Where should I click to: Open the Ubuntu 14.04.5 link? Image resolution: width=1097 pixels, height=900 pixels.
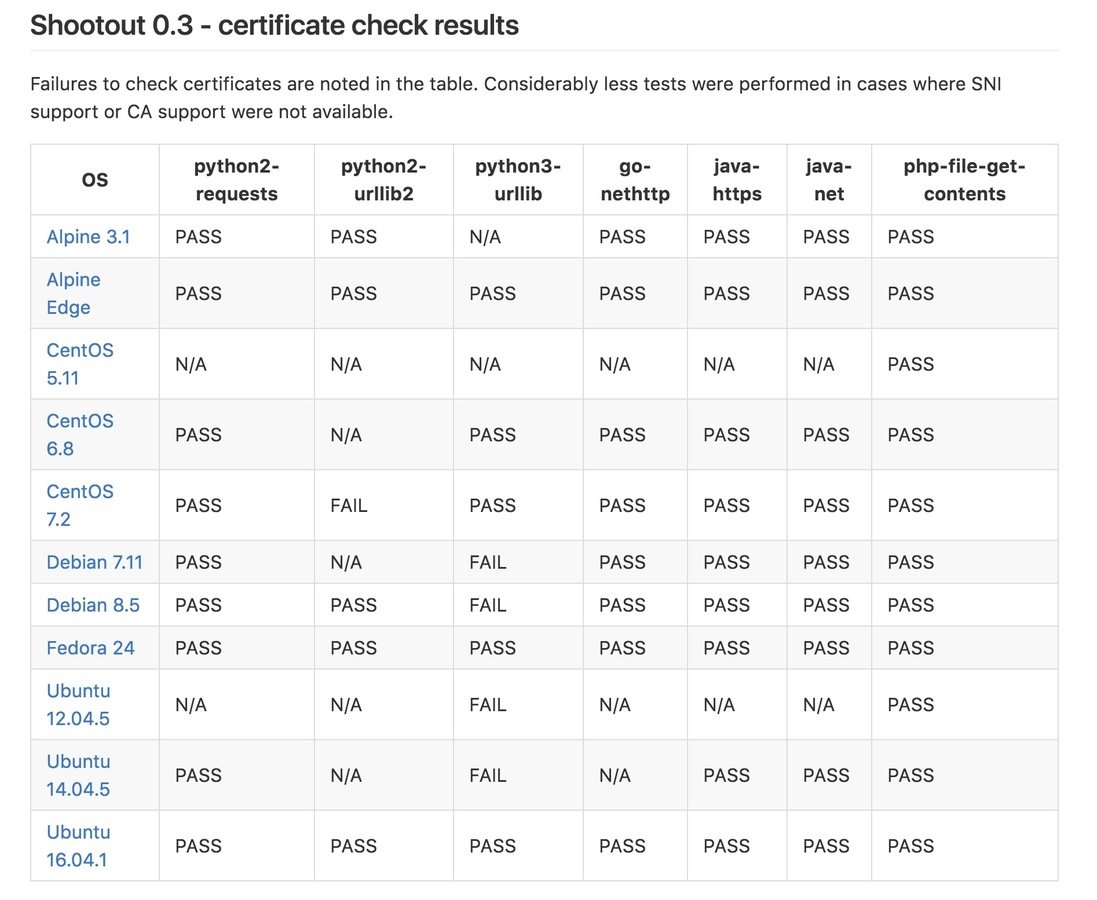78,775
